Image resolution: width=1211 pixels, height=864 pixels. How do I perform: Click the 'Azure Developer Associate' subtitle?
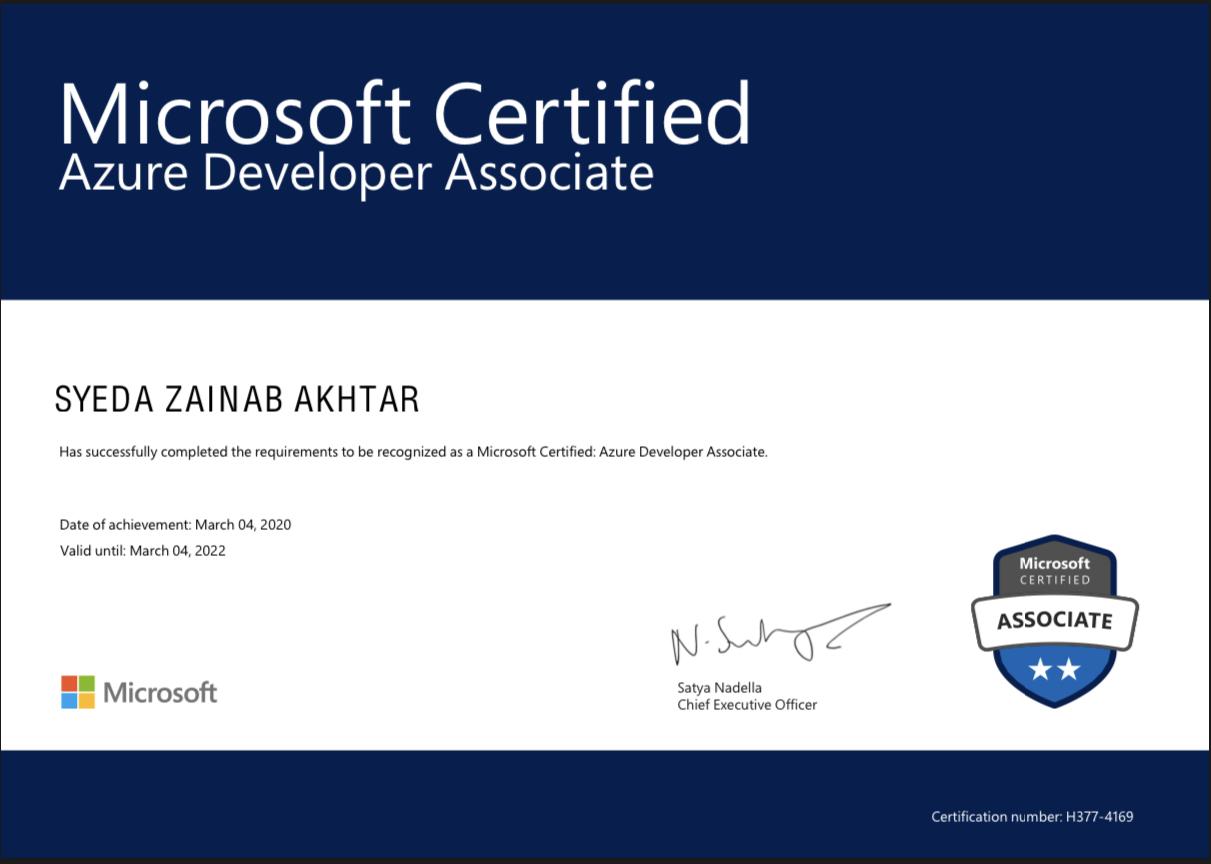pos(356,172)
